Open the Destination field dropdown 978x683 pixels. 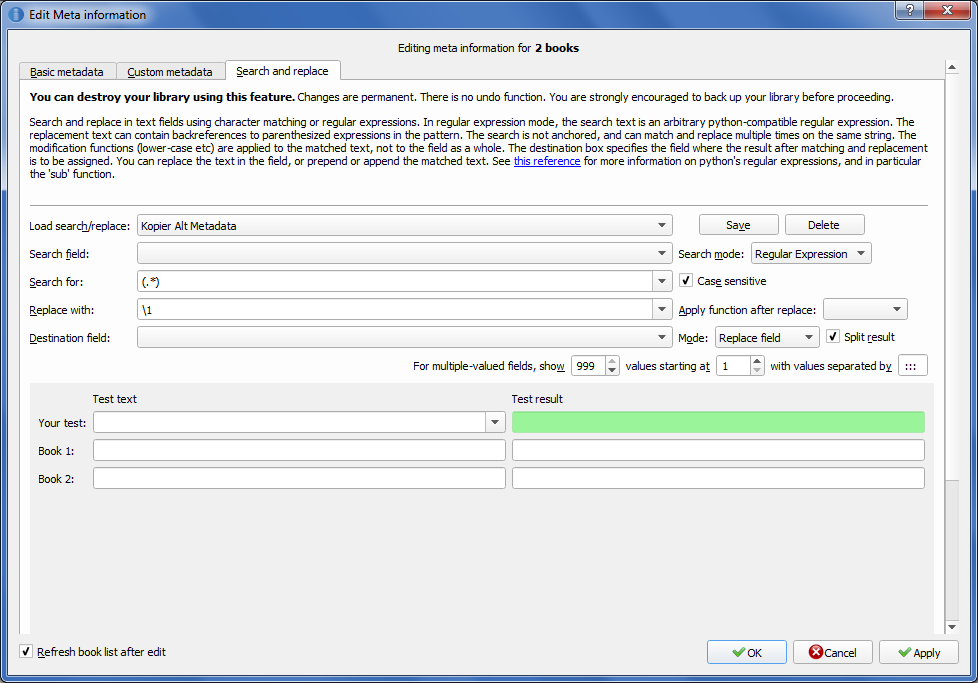pos(405,337)
